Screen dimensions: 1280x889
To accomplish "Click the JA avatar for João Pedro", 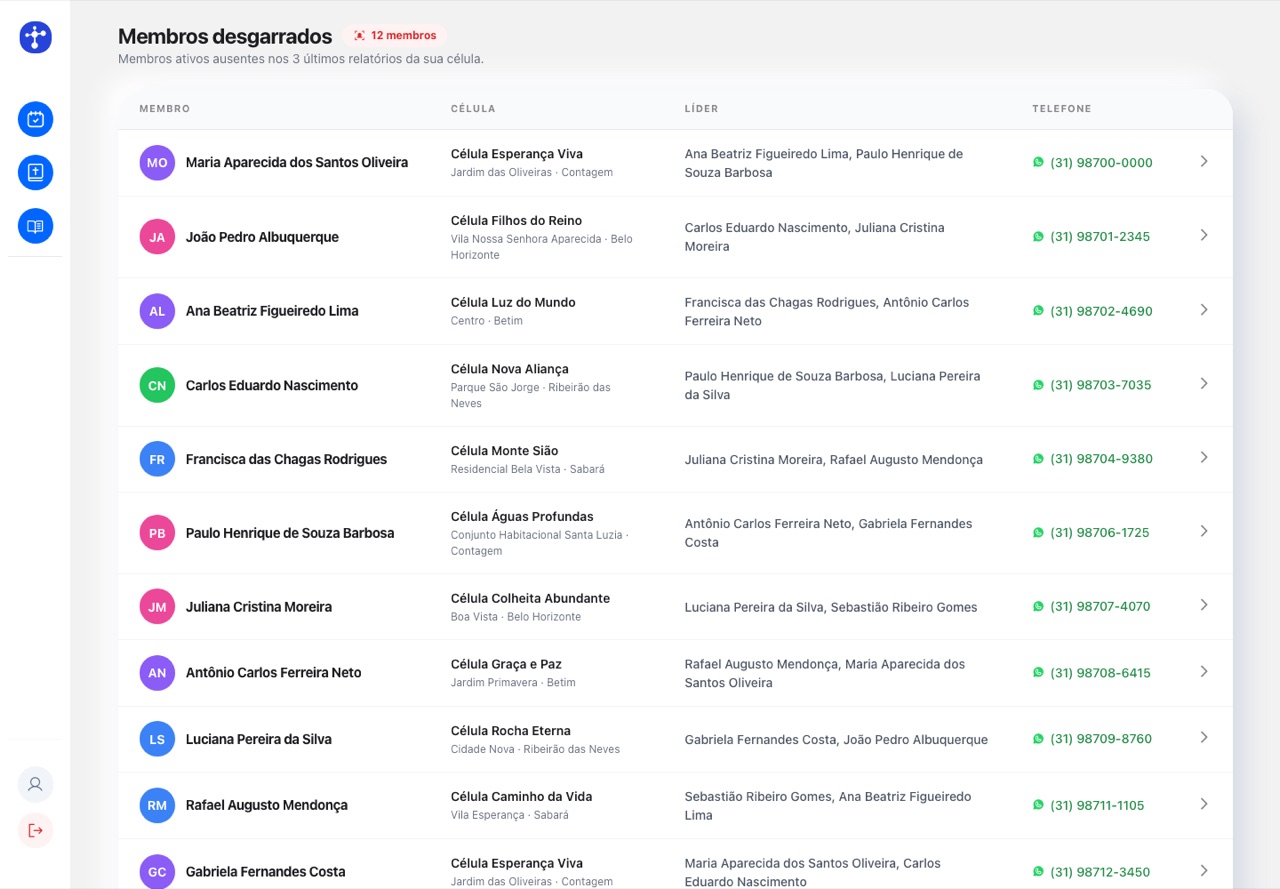I will 157,237.
